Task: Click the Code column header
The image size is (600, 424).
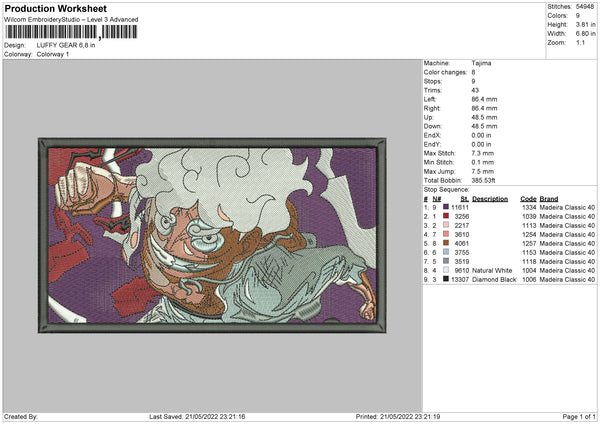Action: point(528,199)
